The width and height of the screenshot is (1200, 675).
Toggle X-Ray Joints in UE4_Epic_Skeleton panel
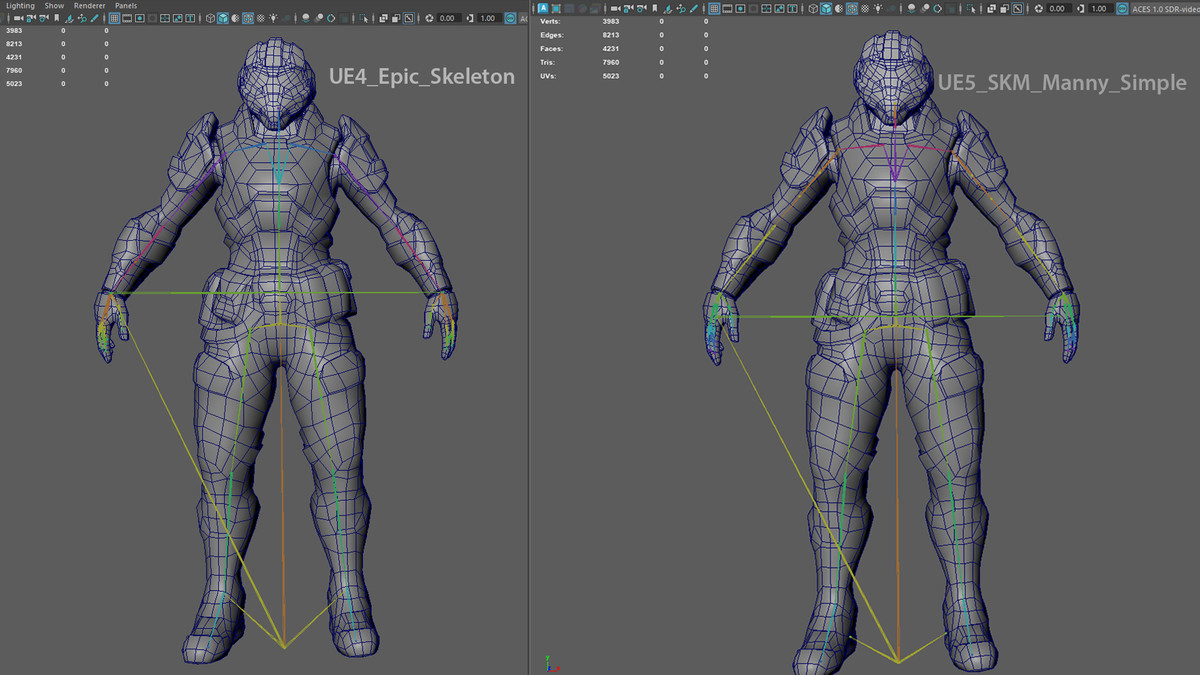click(409, 18)
